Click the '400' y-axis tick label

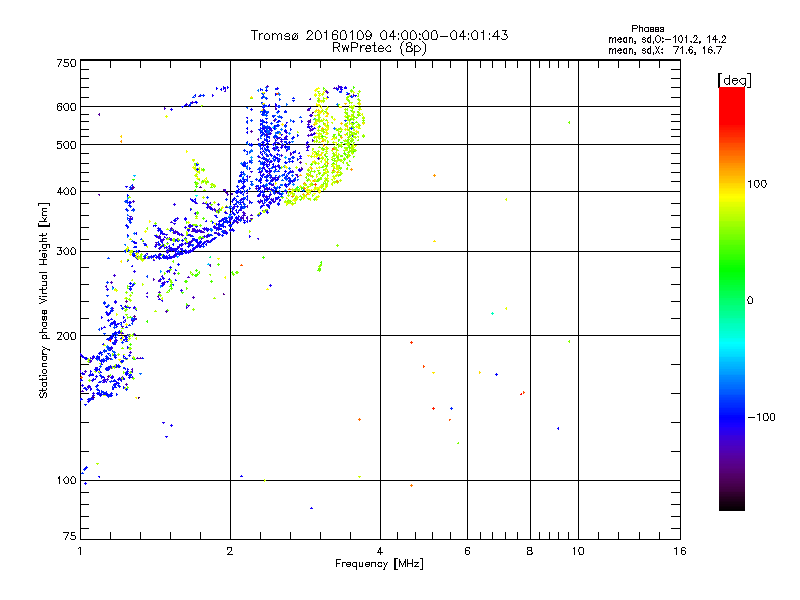tap(66, 192)
